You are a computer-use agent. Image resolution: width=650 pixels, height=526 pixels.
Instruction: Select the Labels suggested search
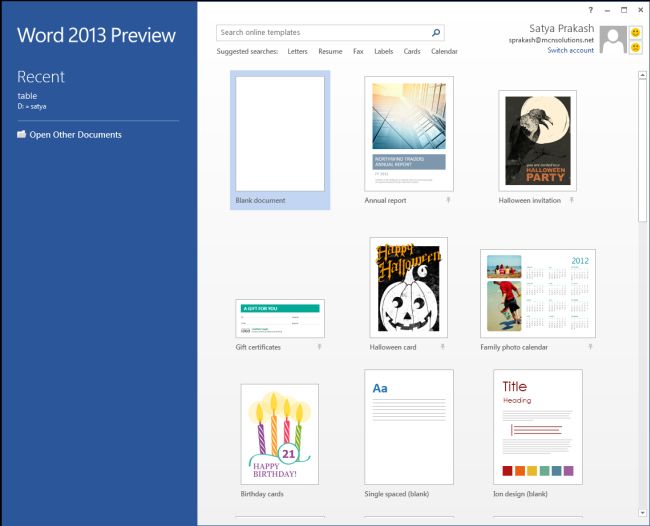(x=383, y=51)
